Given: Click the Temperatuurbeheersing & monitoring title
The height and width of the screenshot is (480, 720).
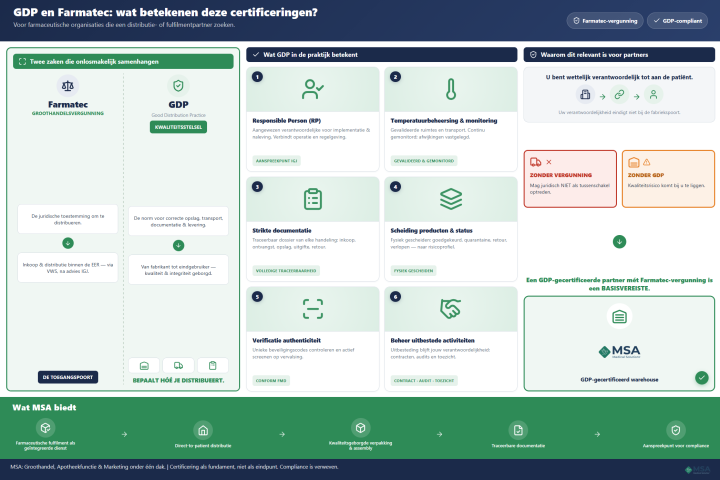Looking at the screenshot, I should tap(444, 121).
